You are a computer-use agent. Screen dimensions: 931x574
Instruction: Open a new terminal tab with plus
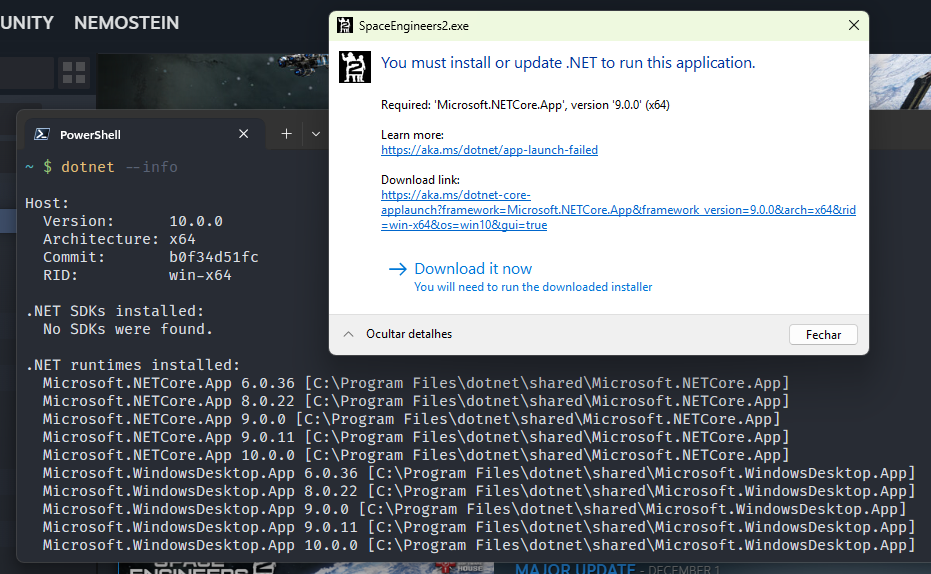[x=286, y=134]
